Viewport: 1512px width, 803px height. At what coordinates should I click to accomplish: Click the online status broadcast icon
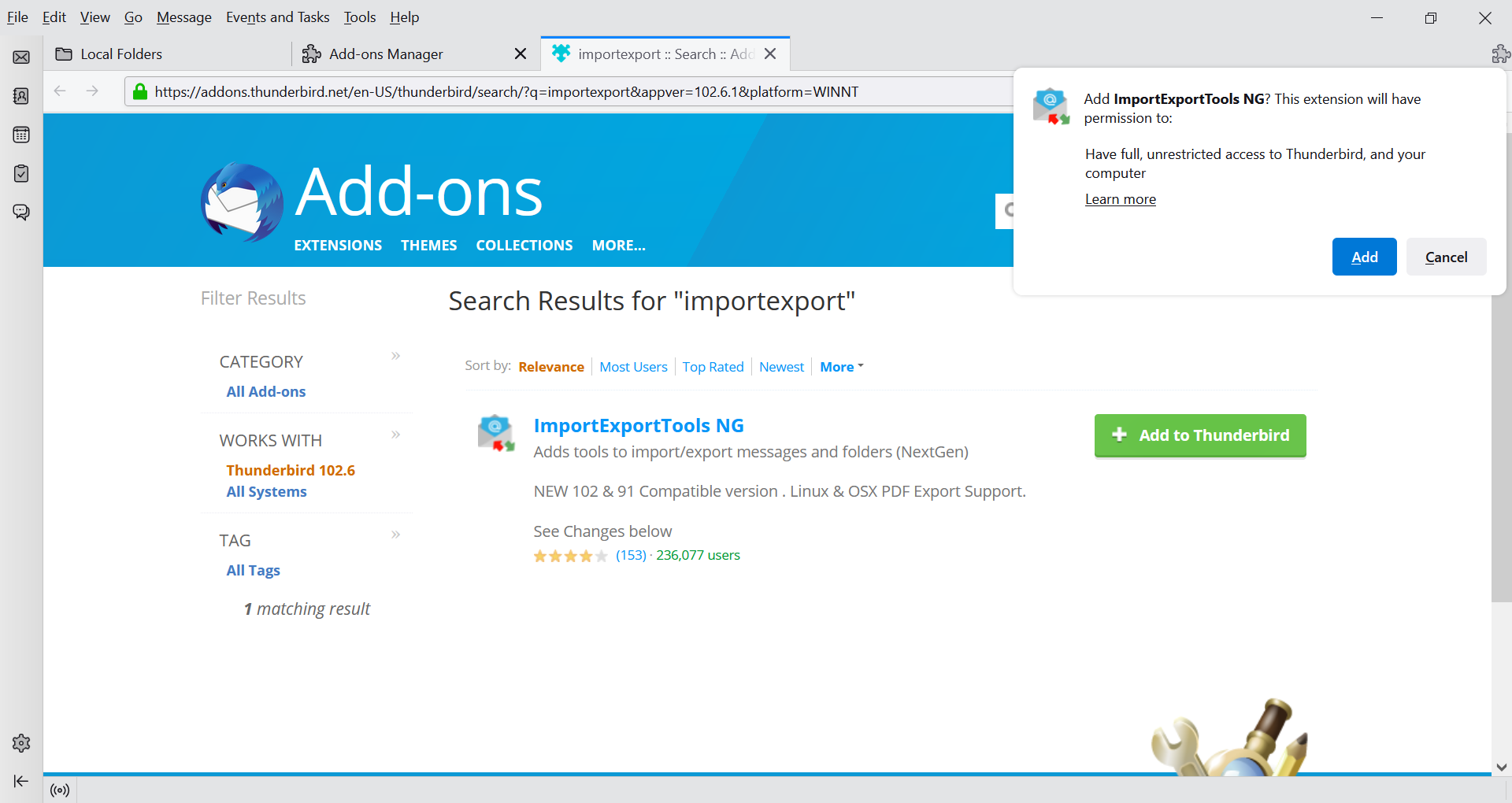[x=60, y=790]
